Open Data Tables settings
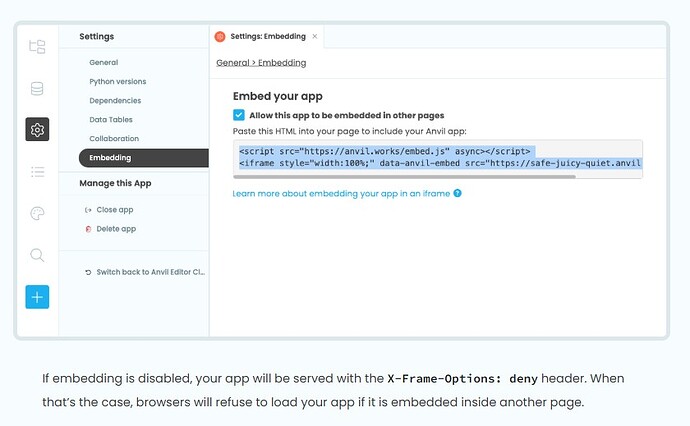The image size is (690, 426). tap(111, 119)
